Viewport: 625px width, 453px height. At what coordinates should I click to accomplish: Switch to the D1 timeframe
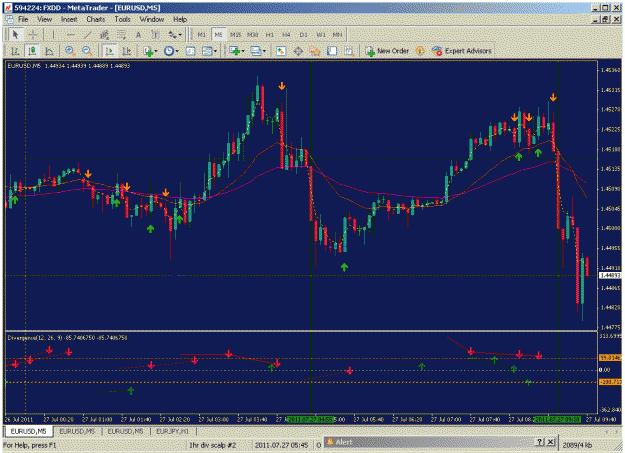(x=304, y=35)
